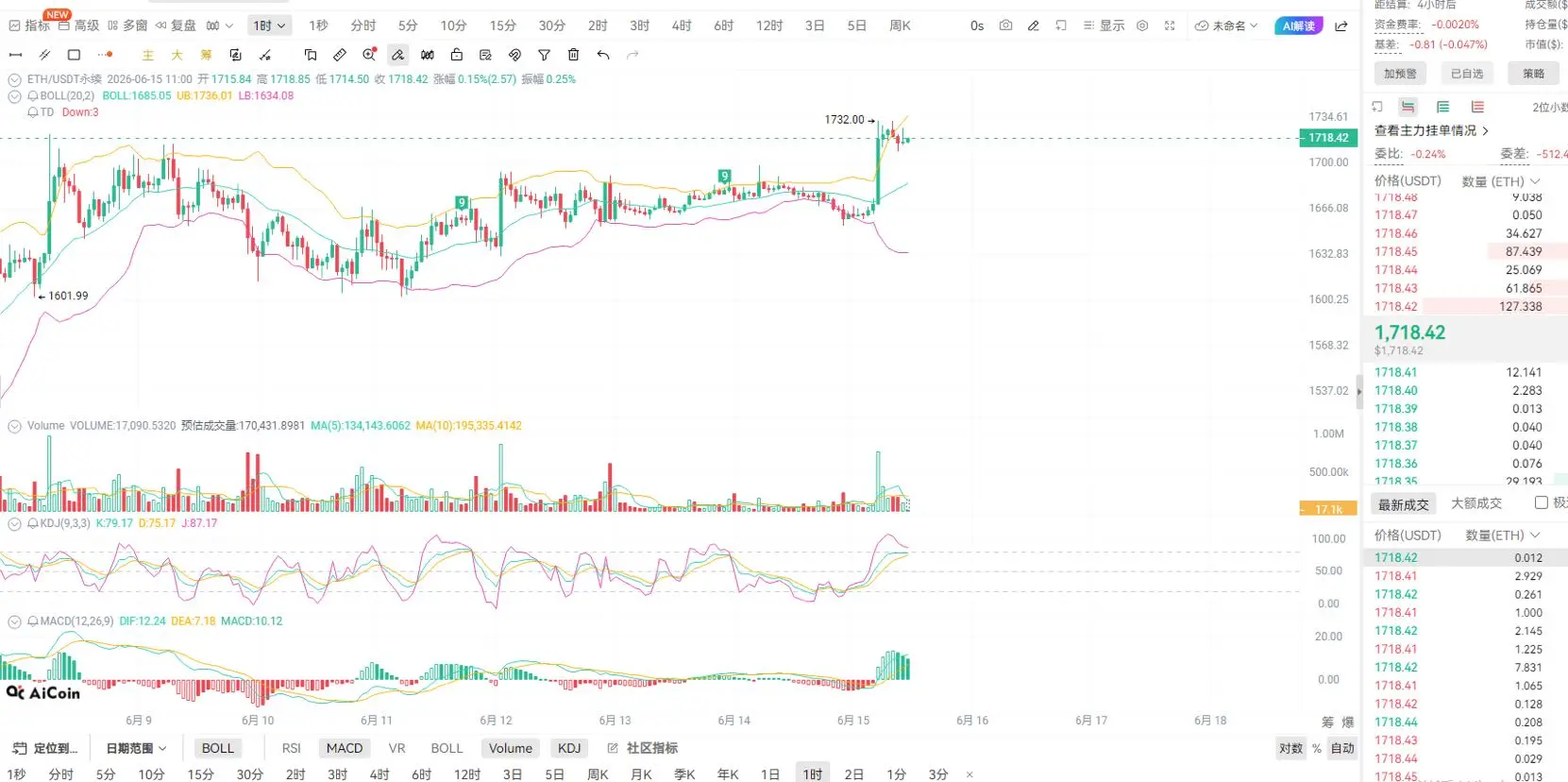Take a chart screenshot with camera icon
Screen dimensions: 1568x782
pyautogui.click(x=1005, y=25)
